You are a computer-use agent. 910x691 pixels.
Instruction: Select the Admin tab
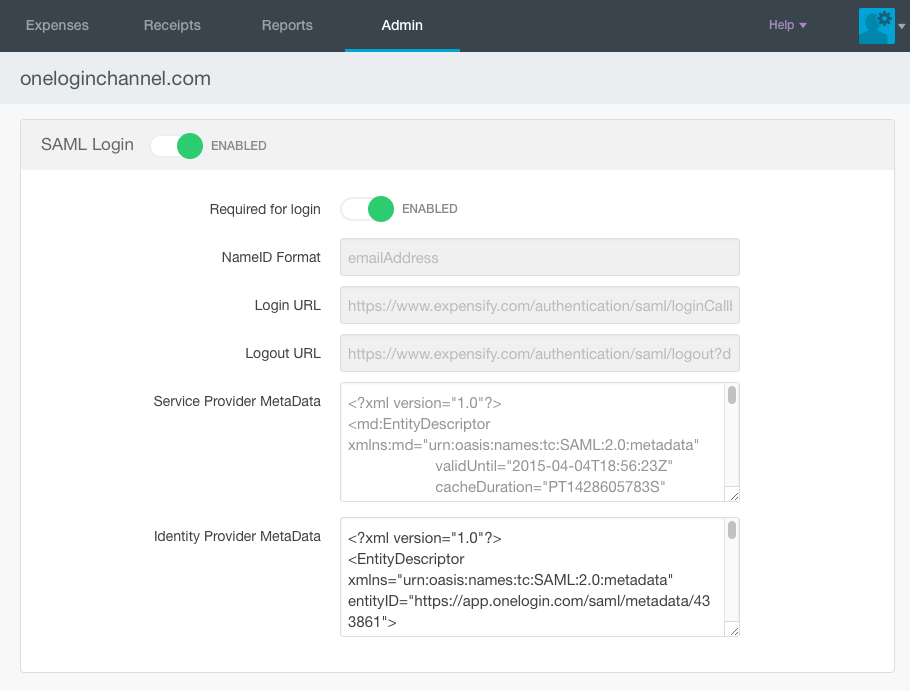402,25
